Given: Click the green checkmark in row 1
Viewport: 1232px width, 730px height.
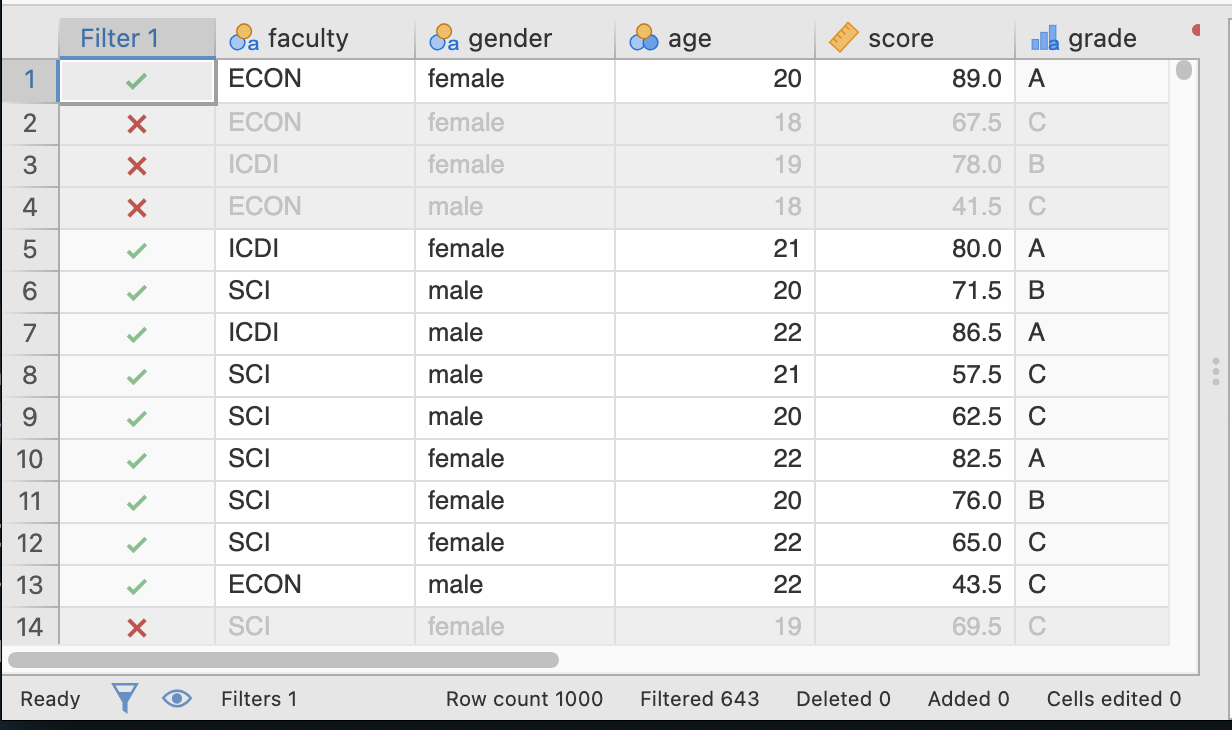Looking at the screenshot, I should click(x=137, y=81).
